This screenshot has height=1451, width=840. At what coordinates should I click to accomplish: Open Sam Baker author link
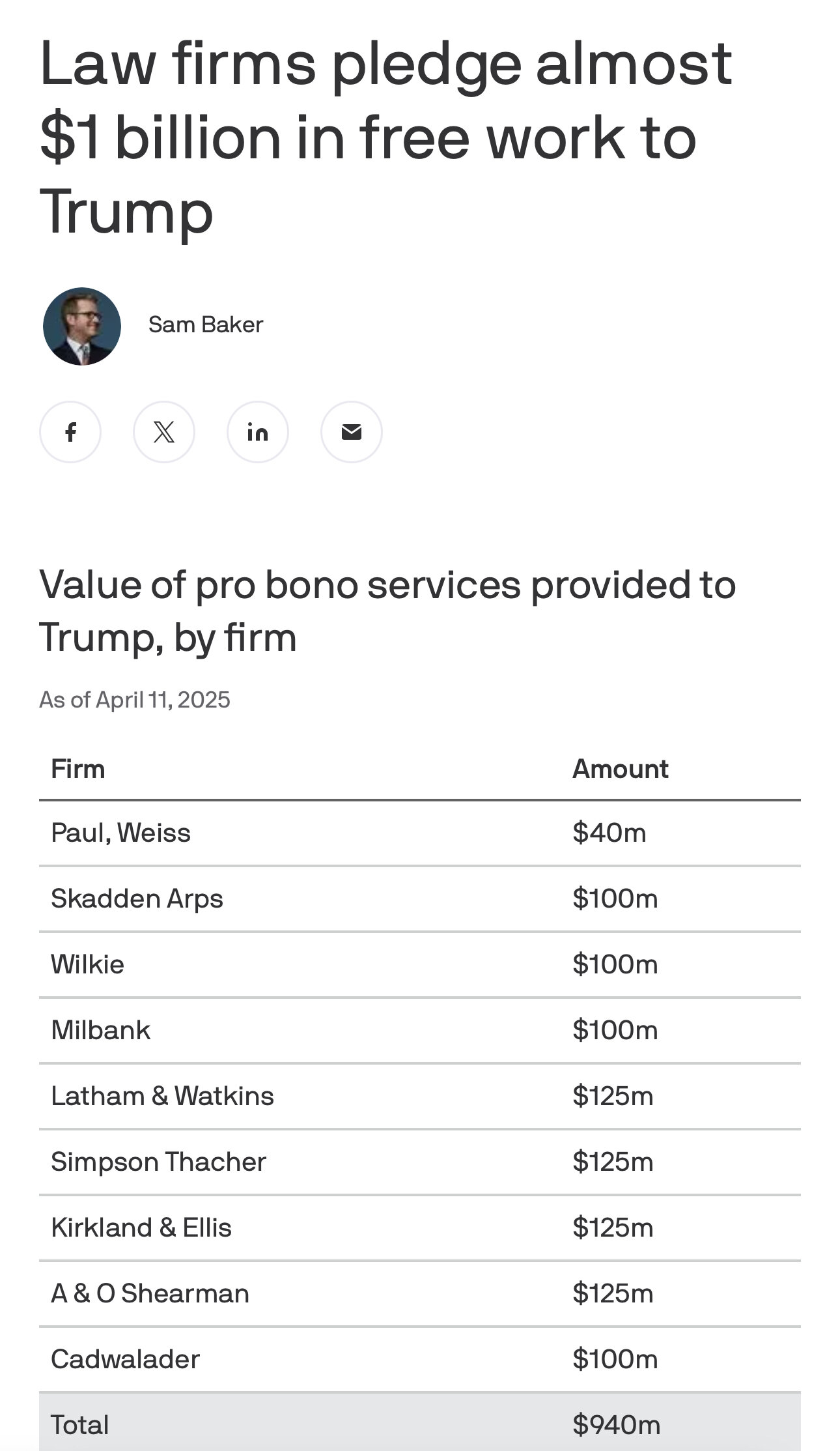[206, 324]
